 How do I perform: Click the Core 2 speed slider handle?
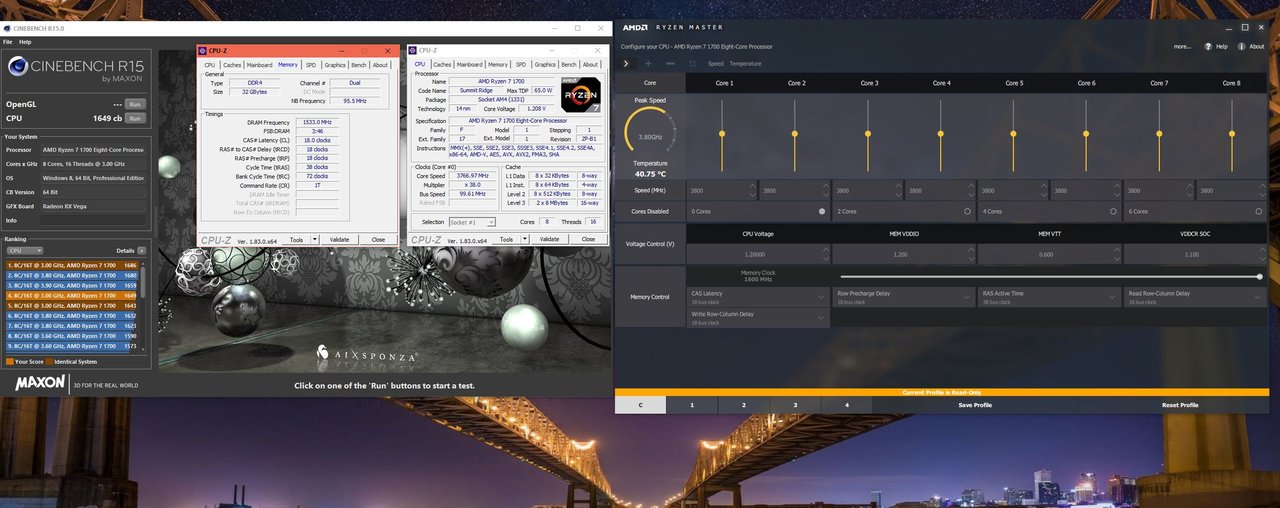(795, 133)
